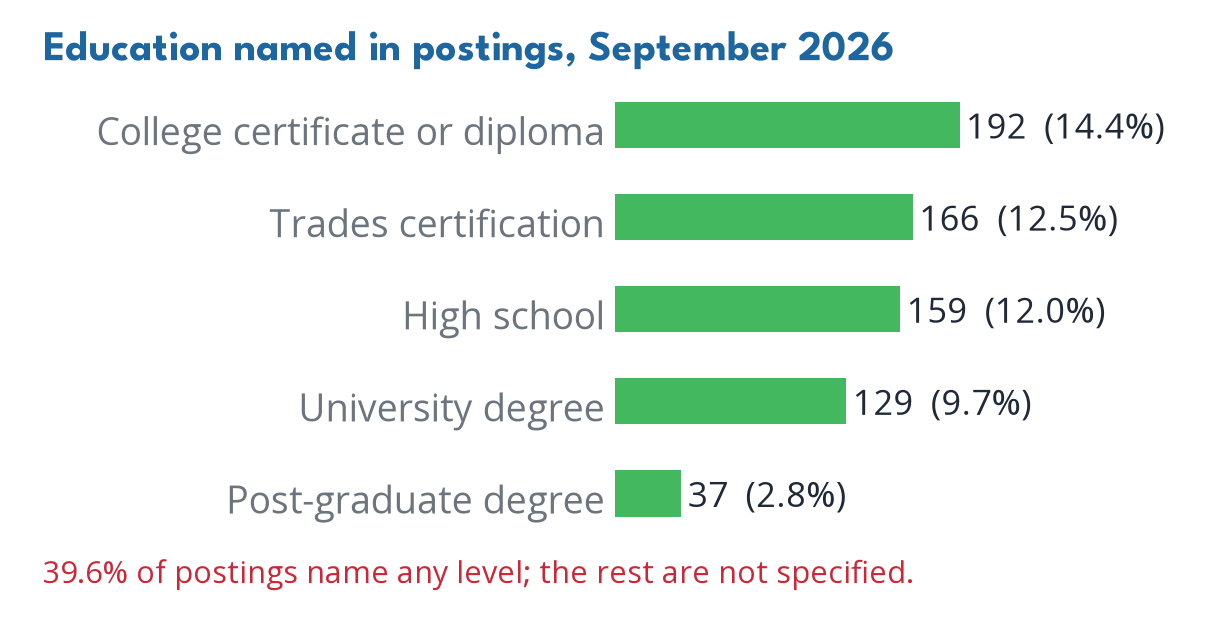Image resolution: width=1229 pixels, height=620 pixels.
Task: Click the value label 129 (9.7%)
Action: point(942,403)
